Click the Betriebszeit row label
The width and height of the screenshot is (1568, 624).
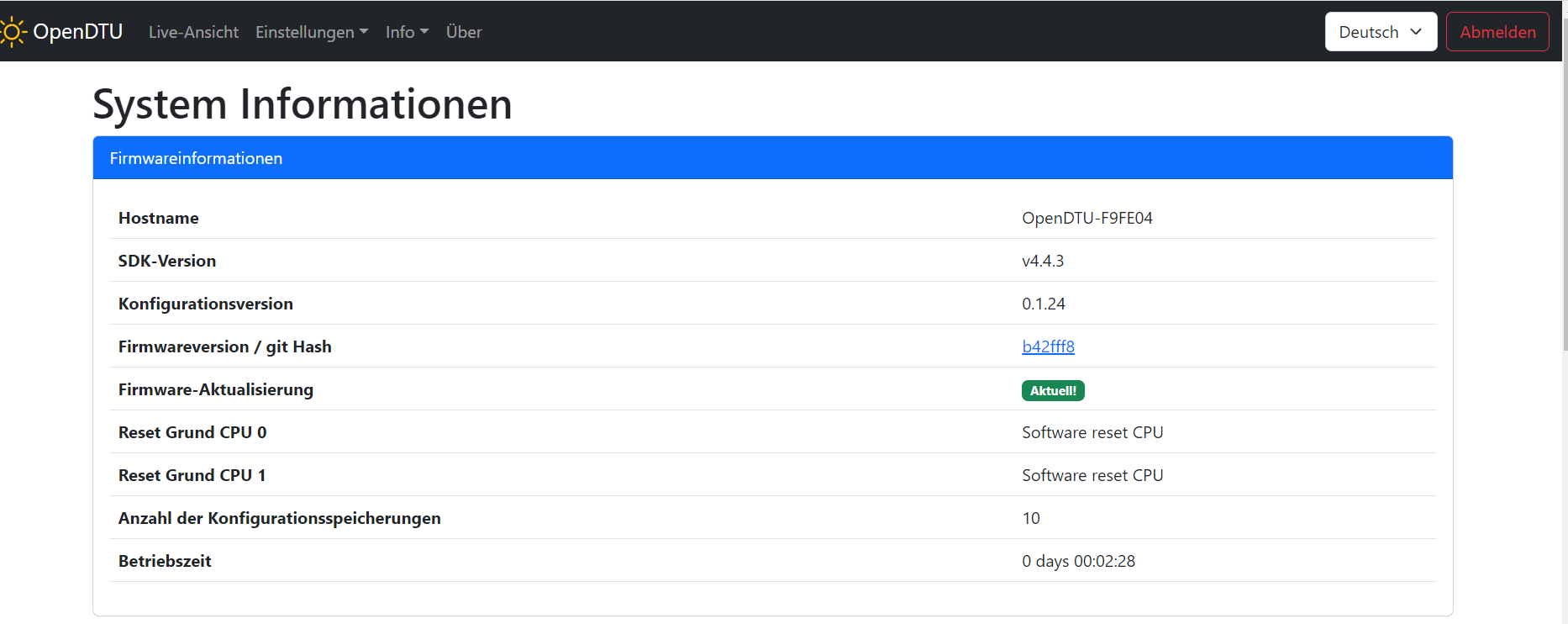coord(165,561)
